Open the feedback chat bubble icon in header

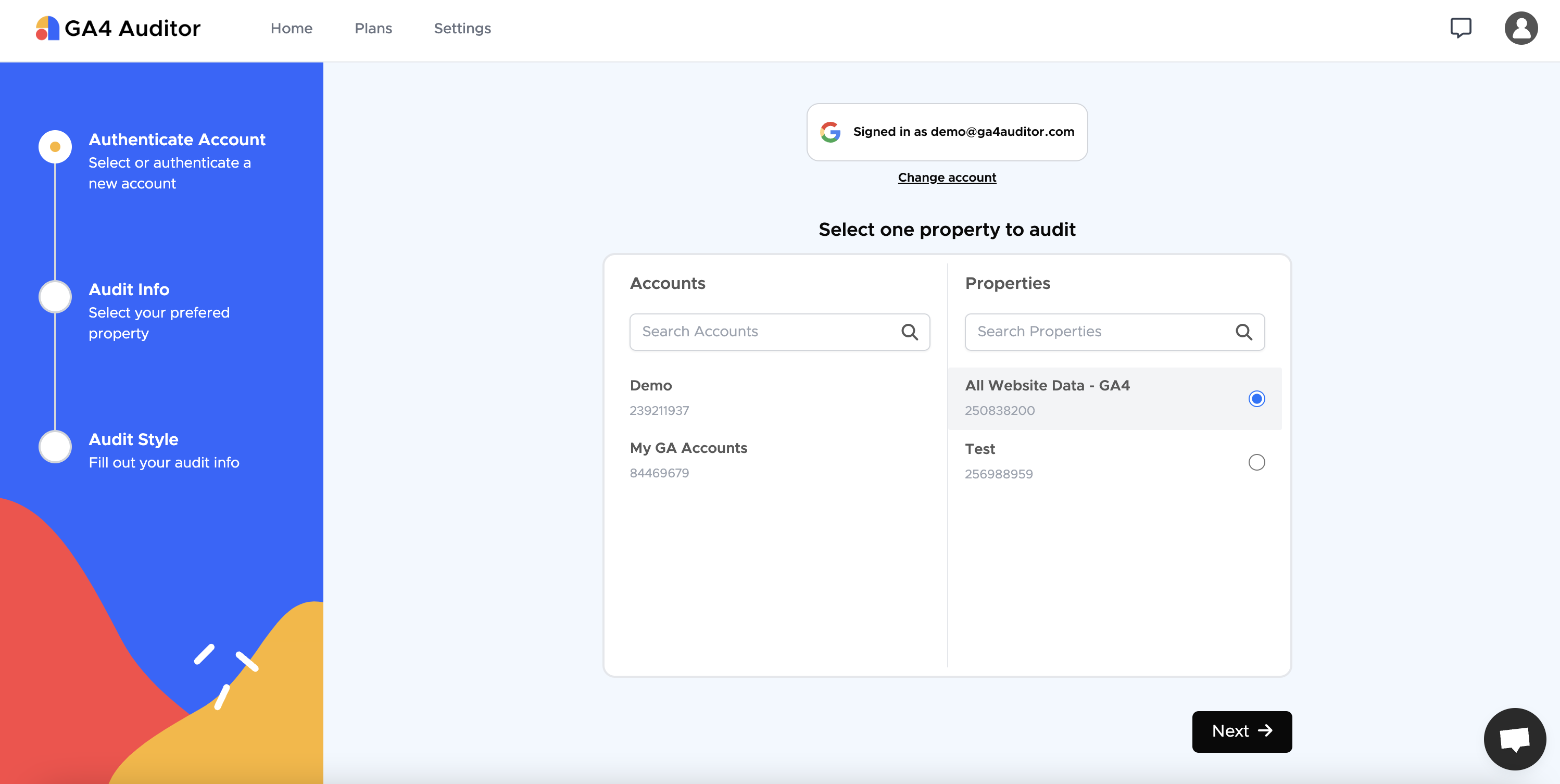[x=1460, y=28]
